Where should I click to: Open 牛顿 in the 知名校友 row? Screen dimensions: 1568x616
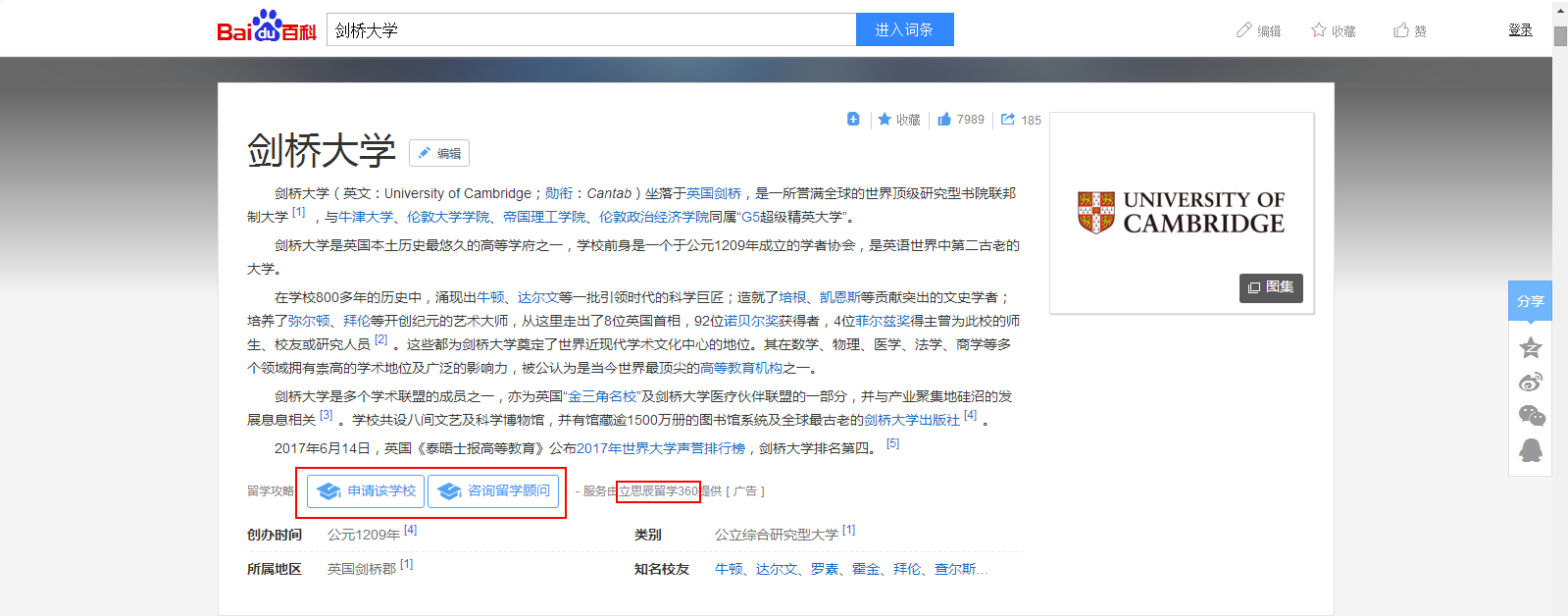pyautogui.click(x=729, y=569)
